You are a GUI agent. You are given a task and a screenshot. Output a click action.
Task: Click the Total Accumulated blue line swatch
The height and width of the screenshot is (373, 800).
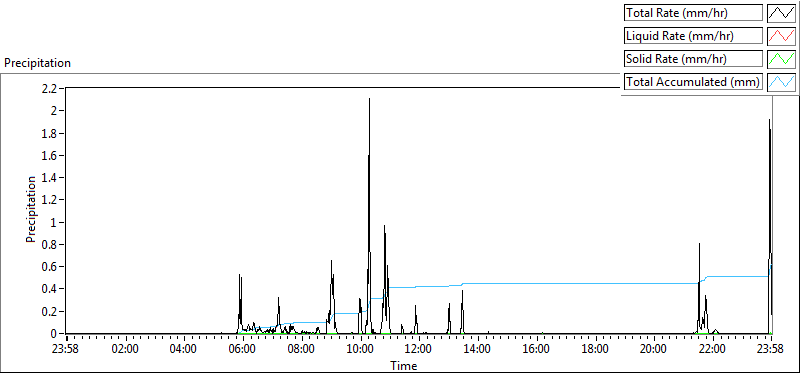click(x=782, y=82)
